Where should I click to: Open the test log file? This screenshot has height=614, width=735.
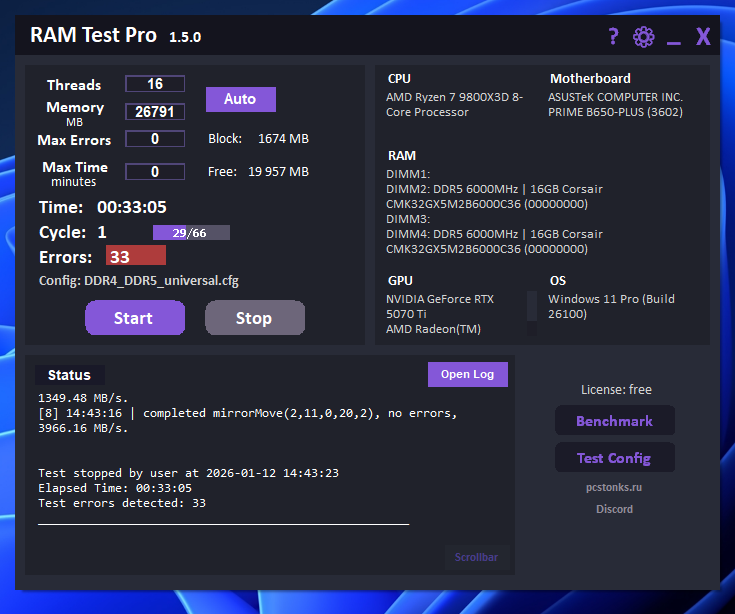point(467,374)
